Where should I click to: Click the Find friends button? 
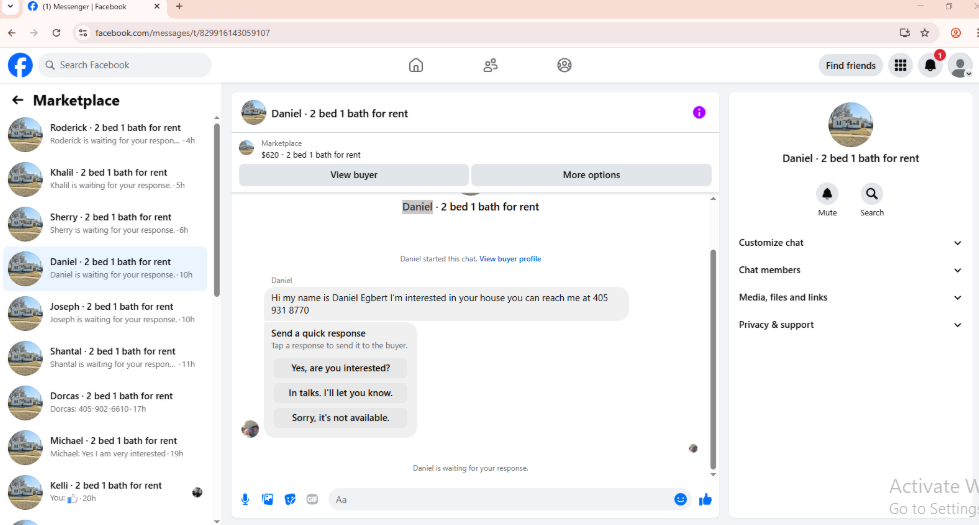pos(850,66)
